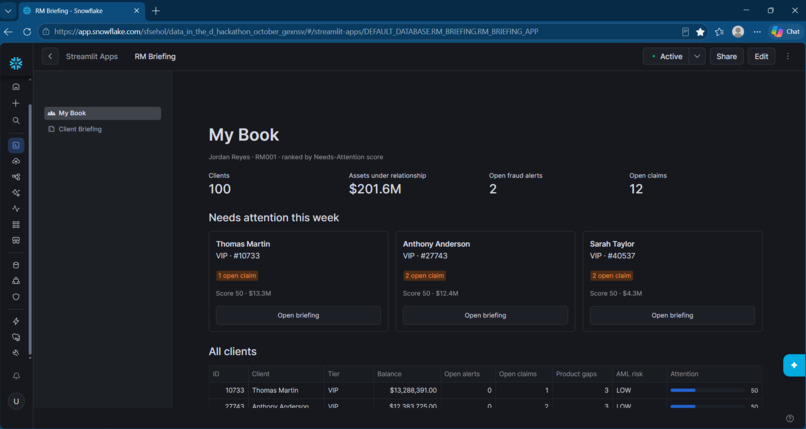Click the pulse-line Monitoring icon in sidebar
Screen dimensions: 806x429
pos(16,209)
